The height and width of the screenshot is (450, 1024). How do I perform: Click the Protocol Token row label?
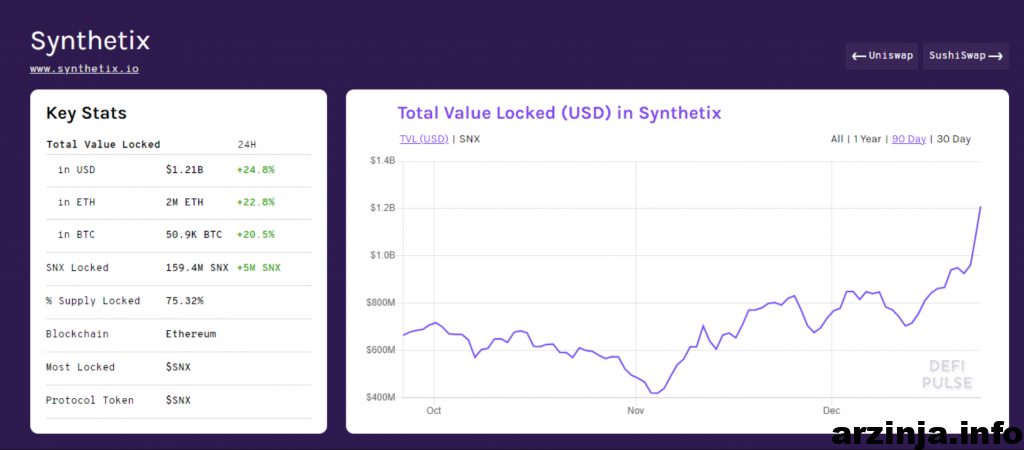click(x=90, y=400)
